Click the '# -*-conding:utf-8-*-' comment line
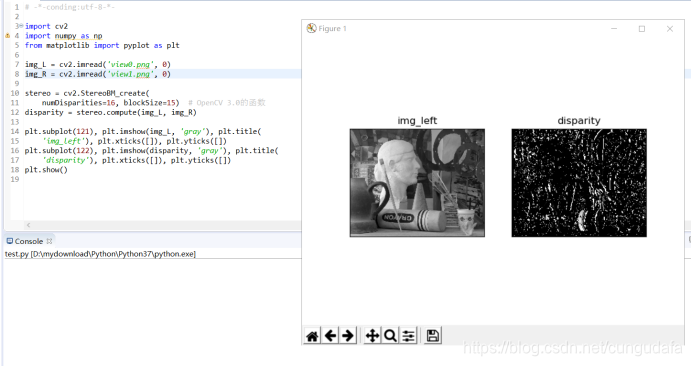Image resolution: width=692 pixels, height=366 pixels. point(69,7)
